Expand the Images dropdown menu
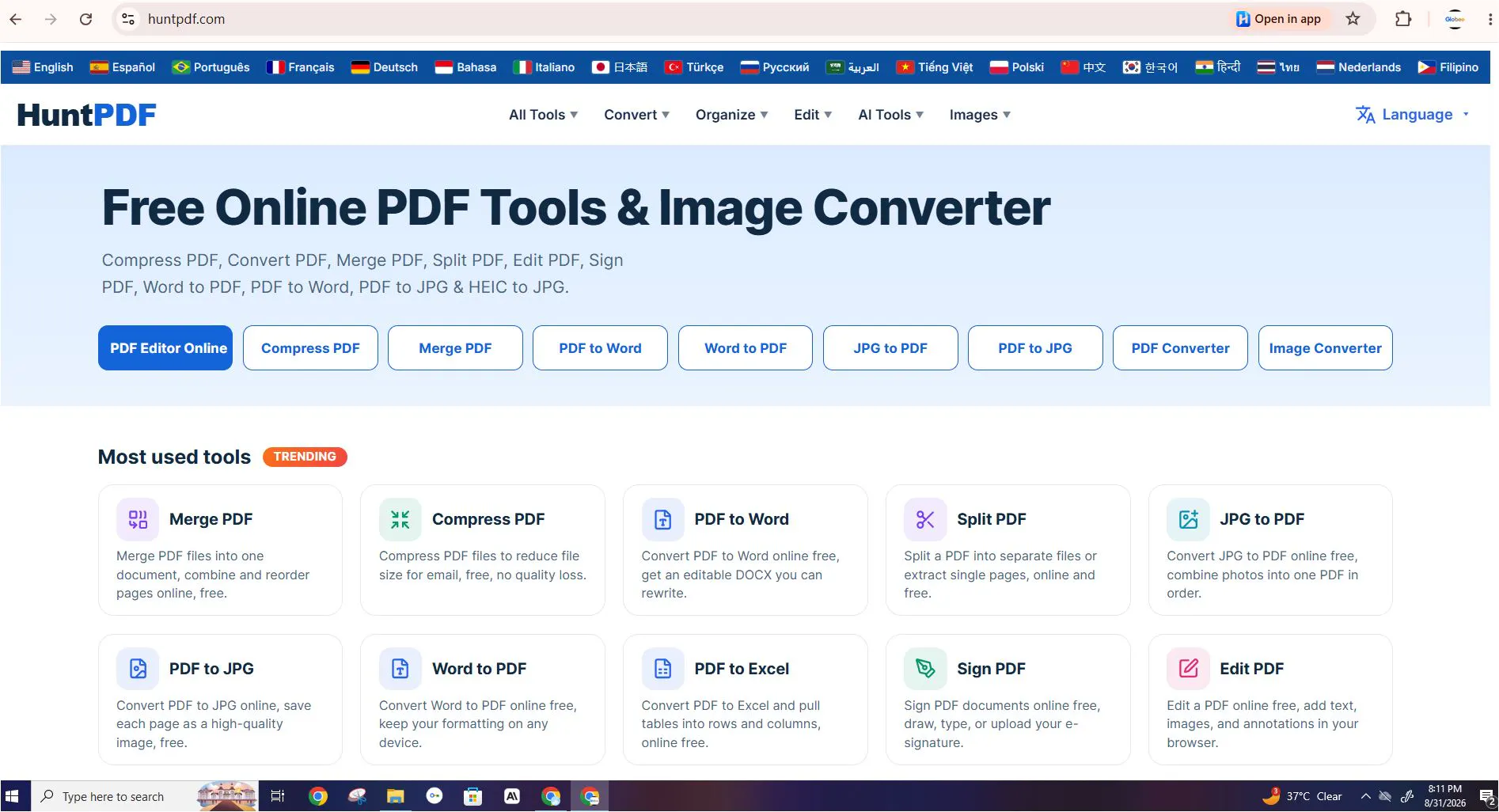 (x=980, y=115)
